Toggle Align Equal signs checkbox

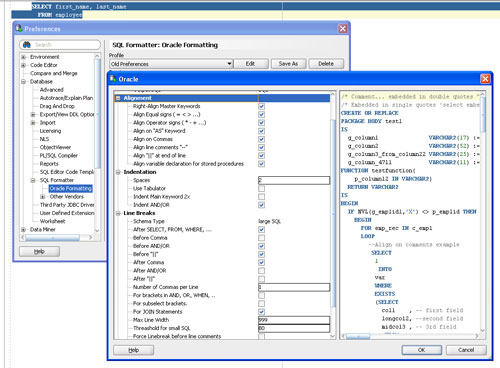[262, 115]
